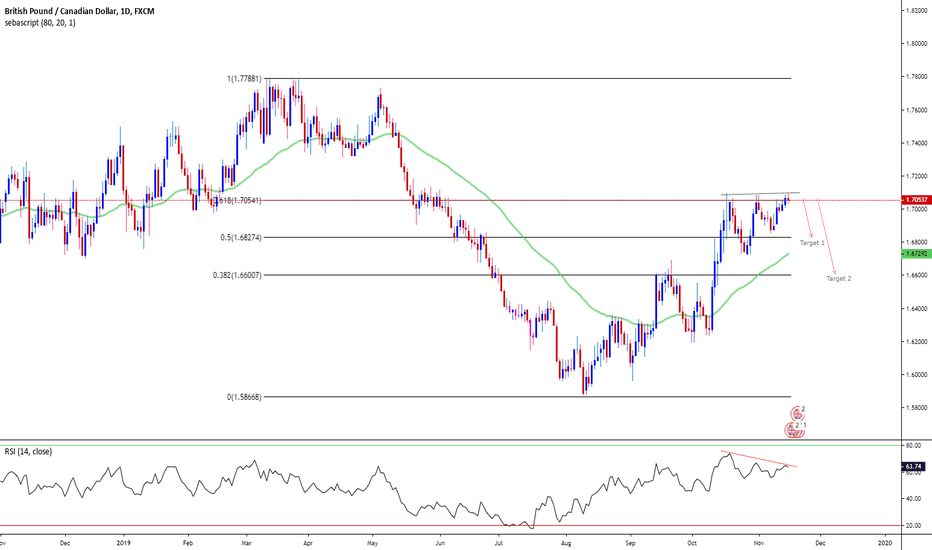Viewport: 932px width, 550px height.
Task: Select the Target 1 text label
Action: 812,243
